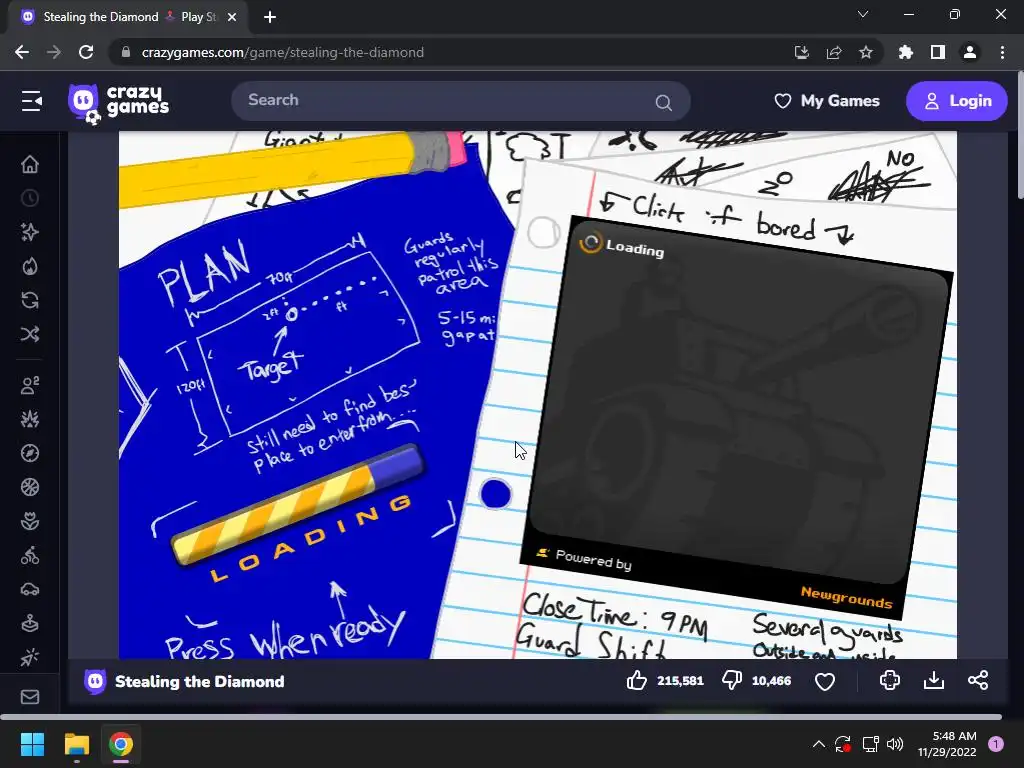
Task: Open clock showing 5:48 AM
Action: click(x=947, y=744)
